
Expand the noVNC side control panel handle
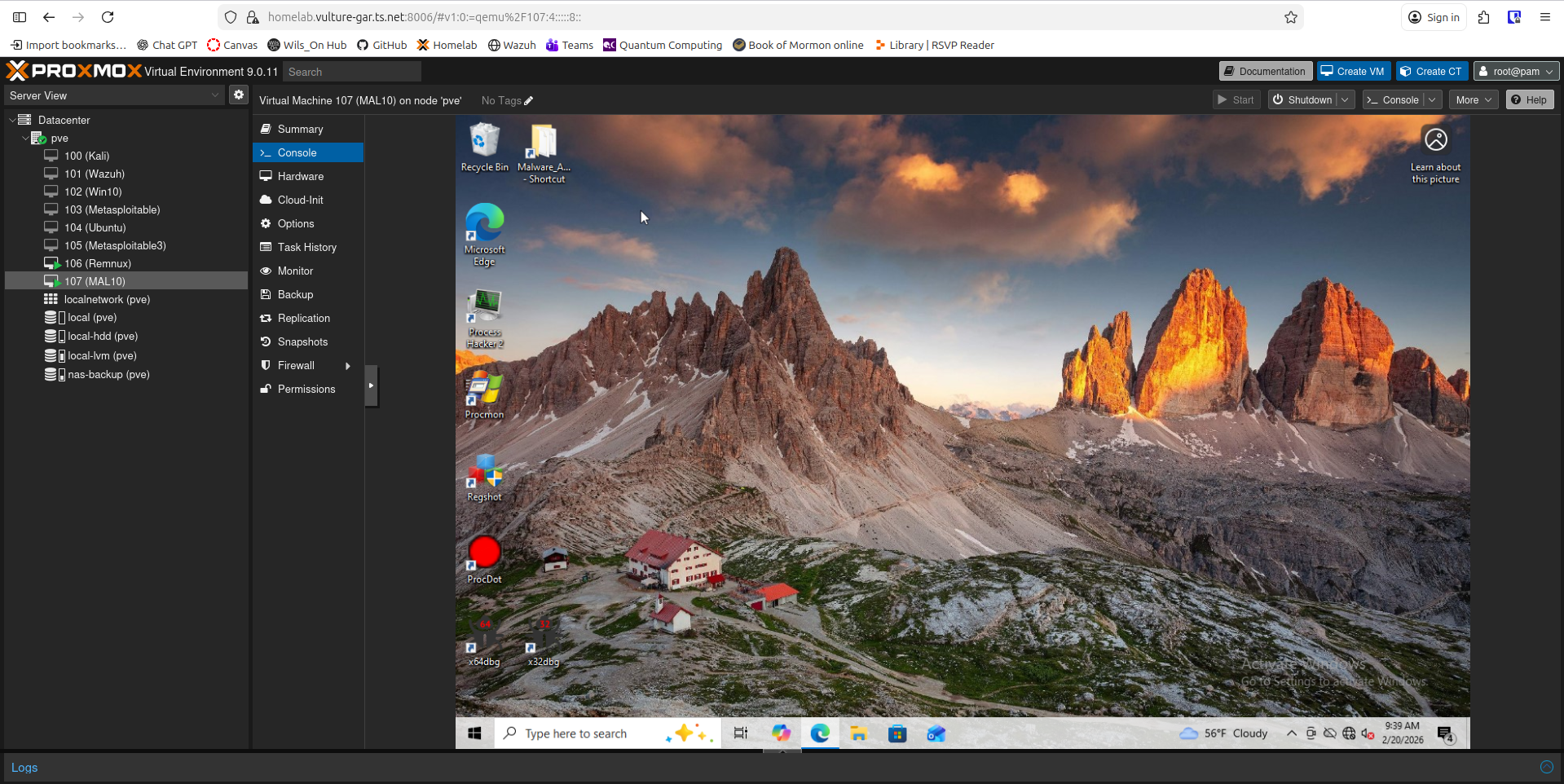(x=372, y=385)
